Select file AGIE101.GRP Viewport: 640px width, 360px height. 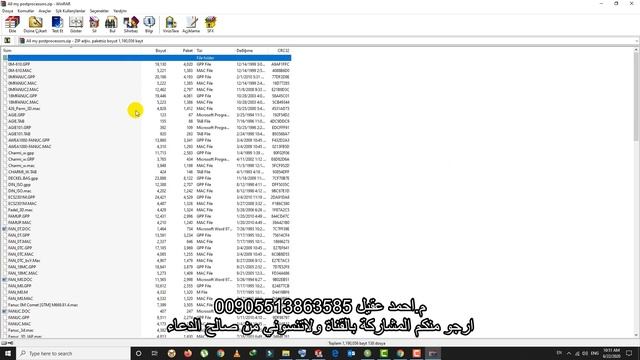coord(20,127)
